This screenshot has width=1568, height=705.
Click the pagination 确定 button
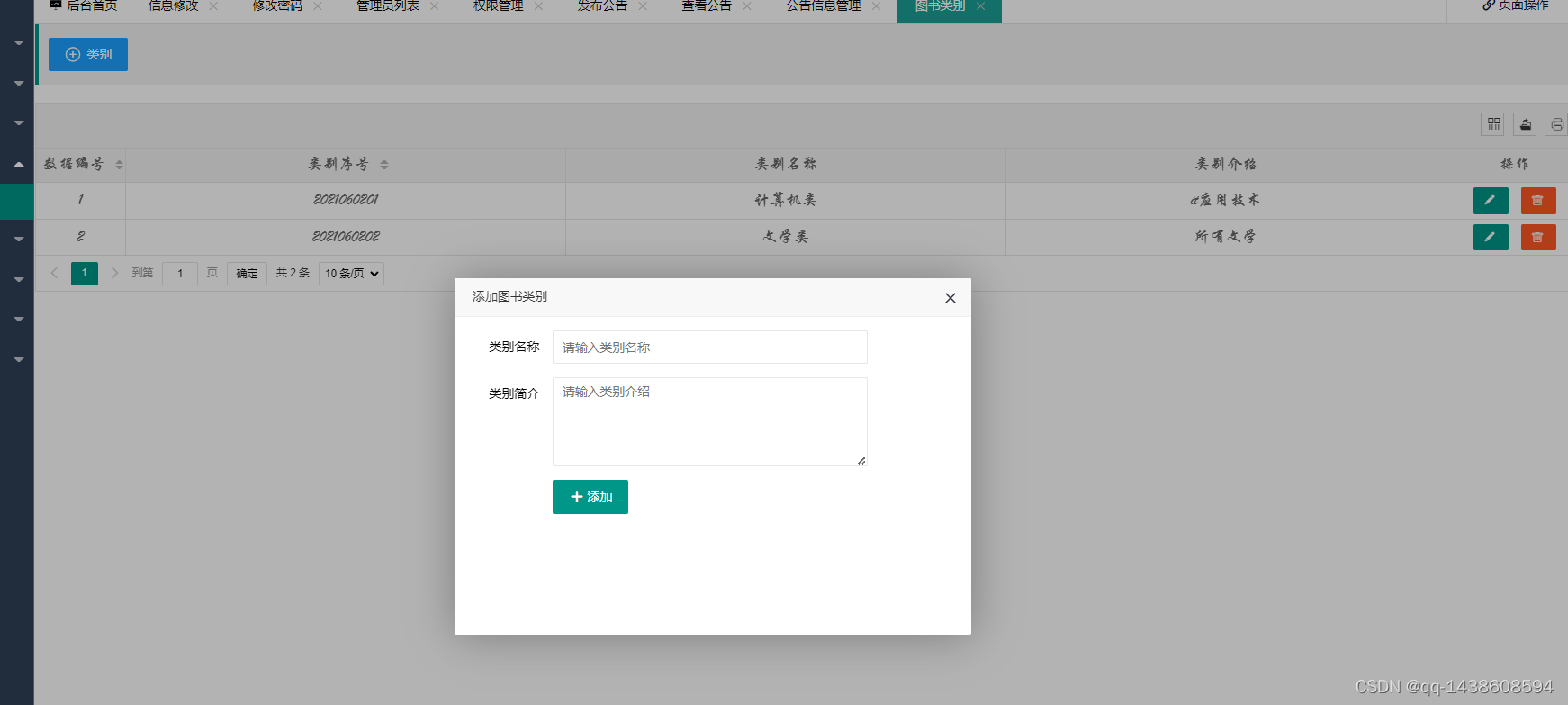pos(247,274)
